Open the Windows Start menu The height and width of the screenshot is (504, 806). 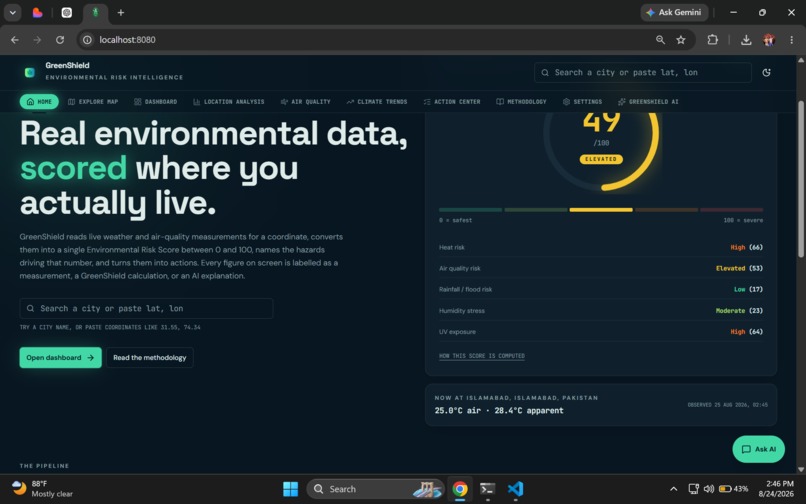[x=290, y=489]
